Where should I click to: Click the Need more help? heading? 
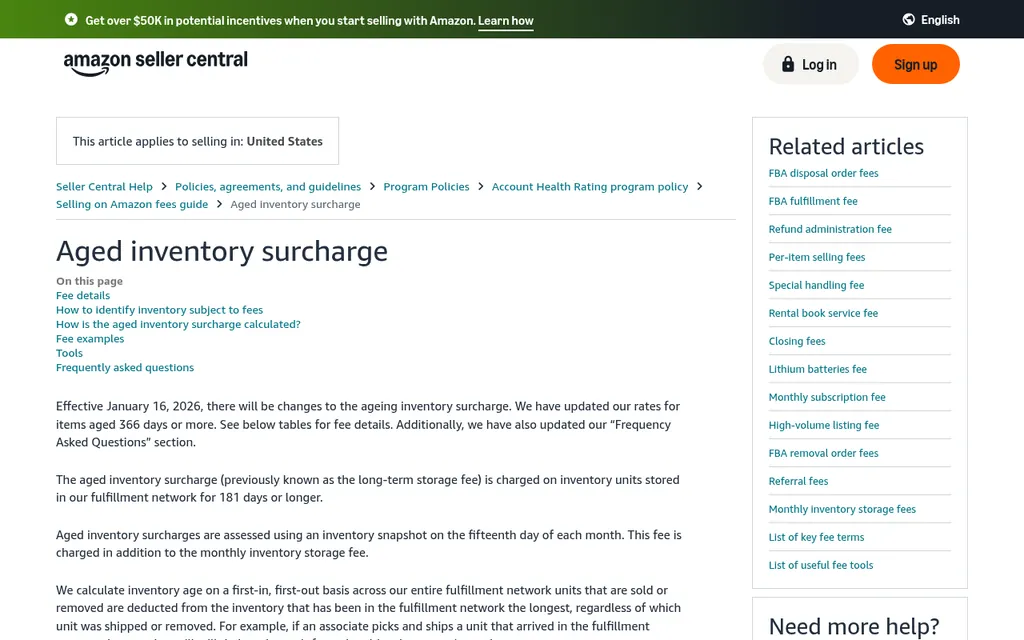point(854,626)
